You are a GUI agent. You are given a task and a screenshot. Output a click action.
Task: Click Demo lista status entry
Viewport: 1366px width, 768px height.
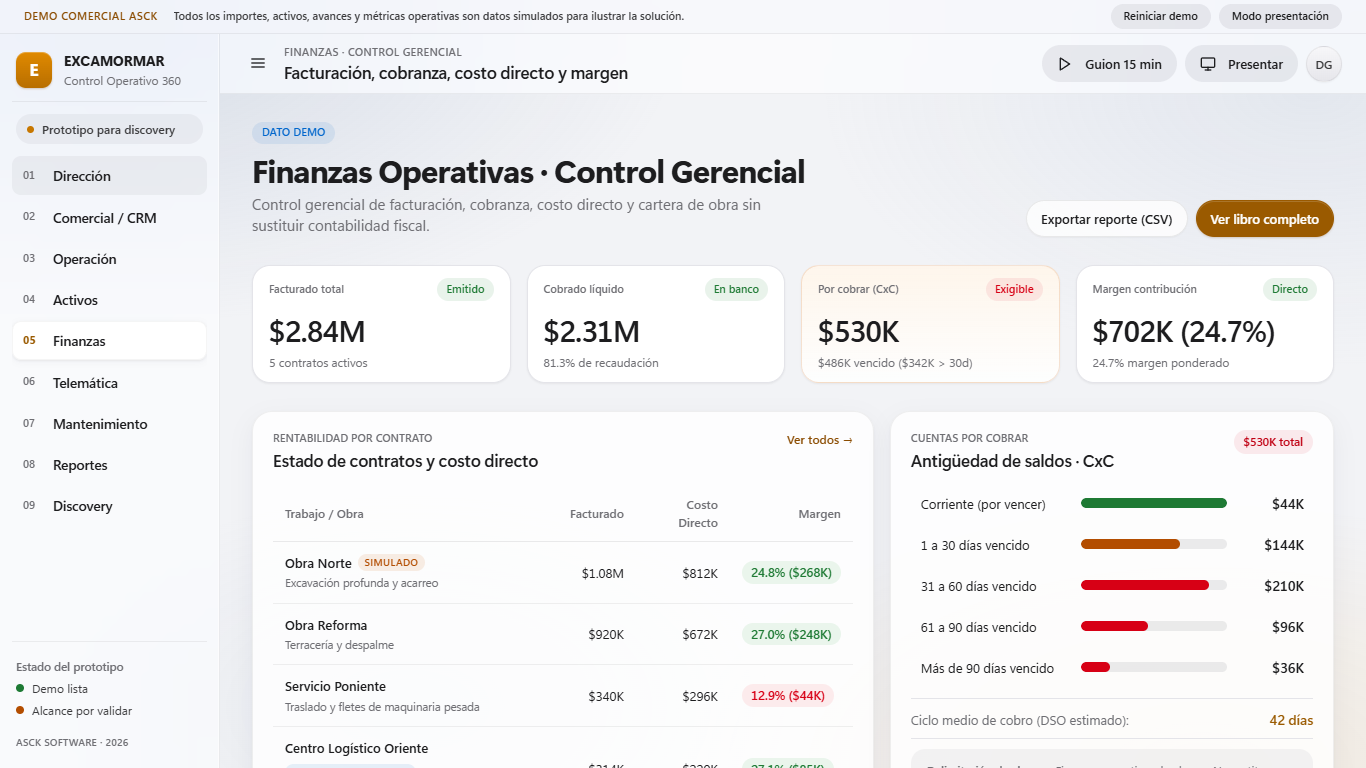[x=52, y=689]
